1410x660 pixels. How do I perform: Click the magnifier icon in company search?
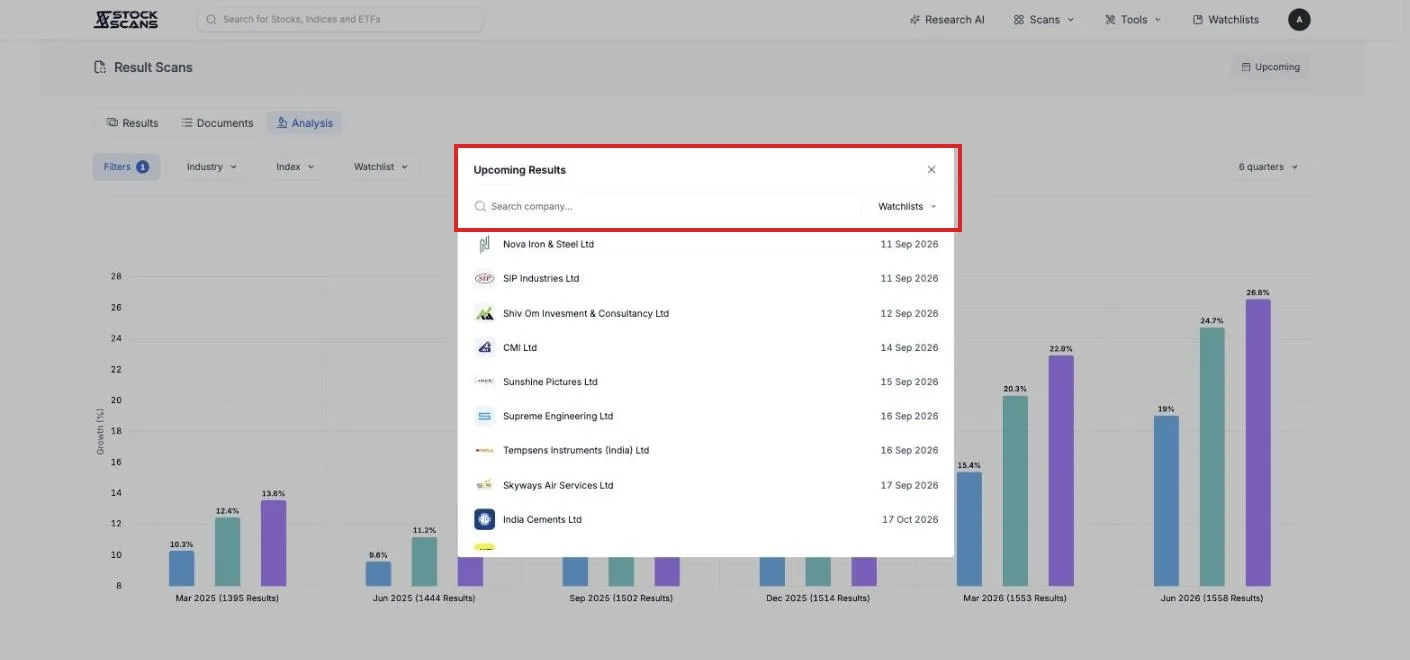[480, 206]
